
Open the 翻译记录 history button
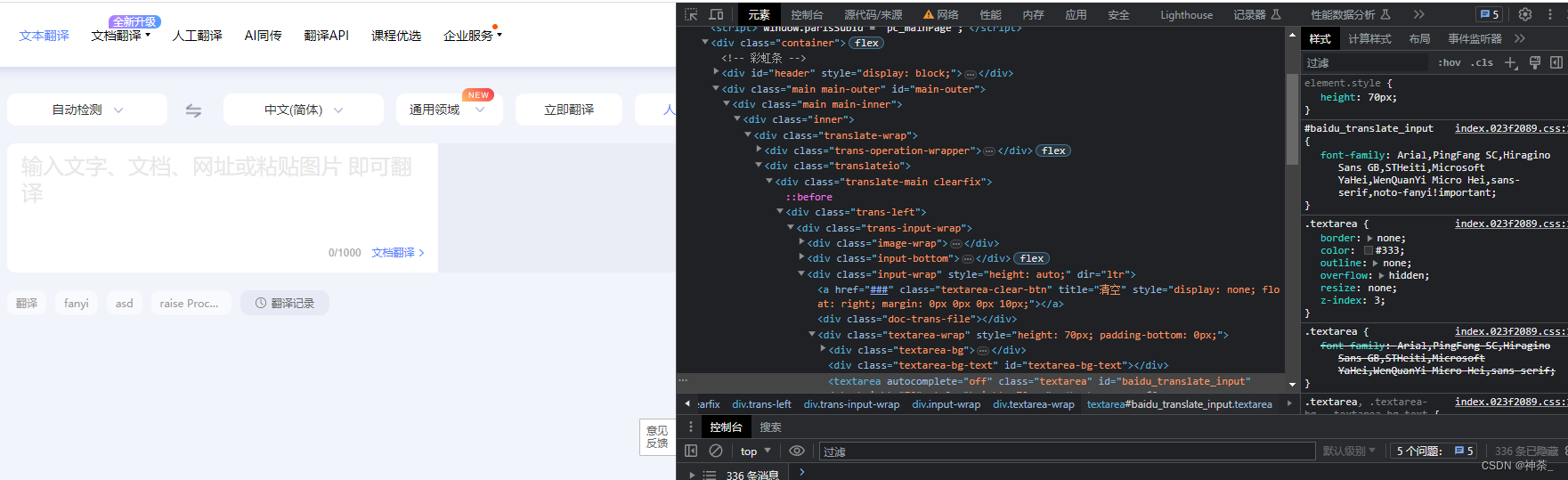point(285,303)
